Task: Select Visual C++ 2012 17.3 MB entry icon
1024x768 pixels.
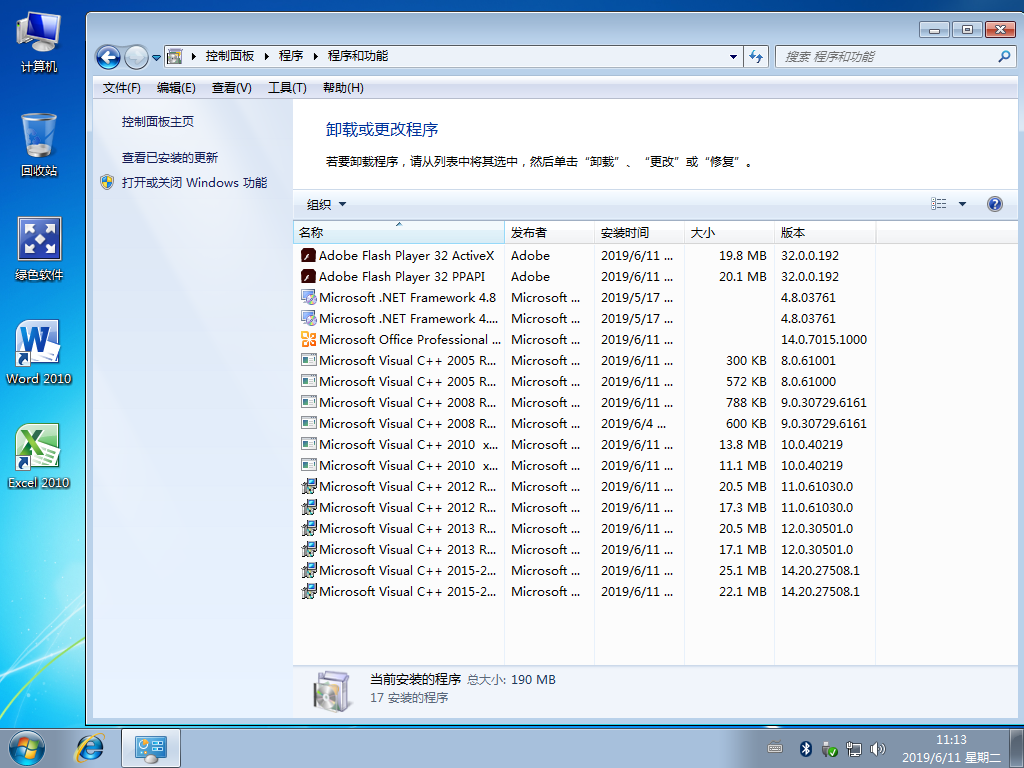Action: tap(308, 507)
